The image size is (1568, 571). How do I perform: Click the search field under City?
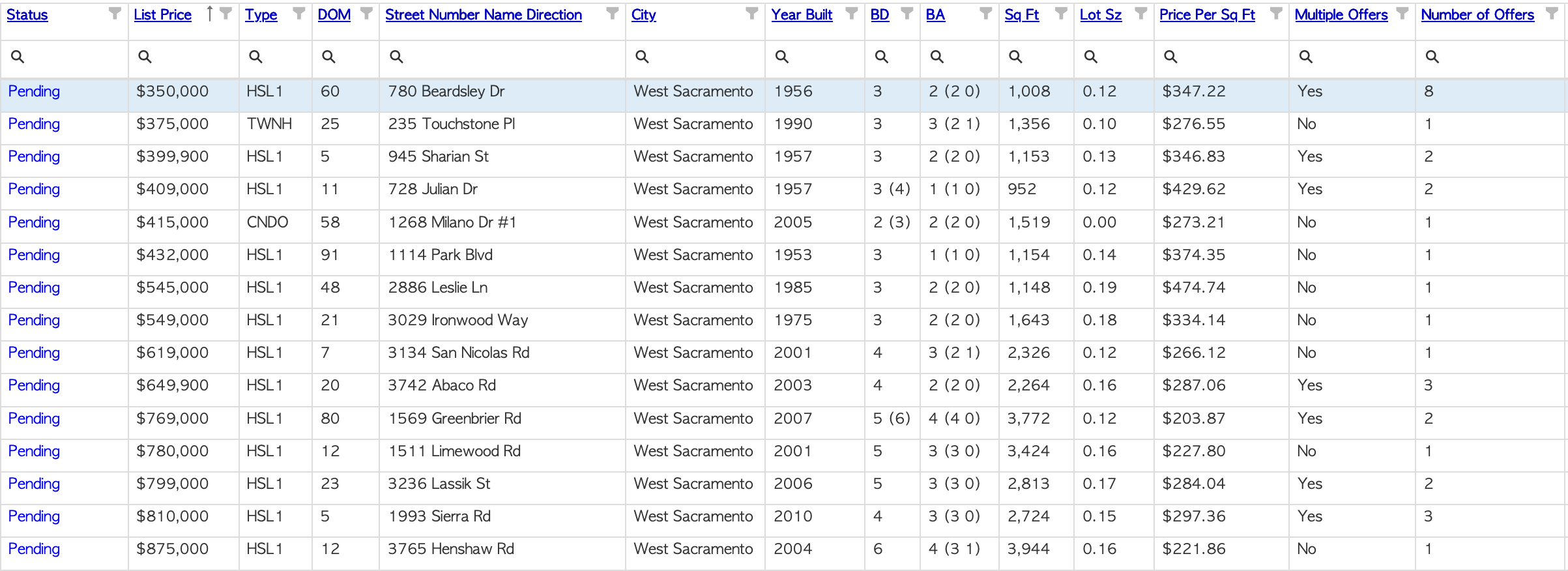coord(695,57)
